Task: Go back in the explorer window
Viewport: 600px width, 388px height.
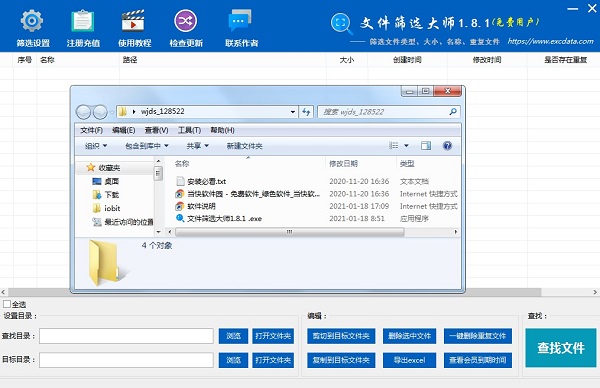Action: pos(83,112)
